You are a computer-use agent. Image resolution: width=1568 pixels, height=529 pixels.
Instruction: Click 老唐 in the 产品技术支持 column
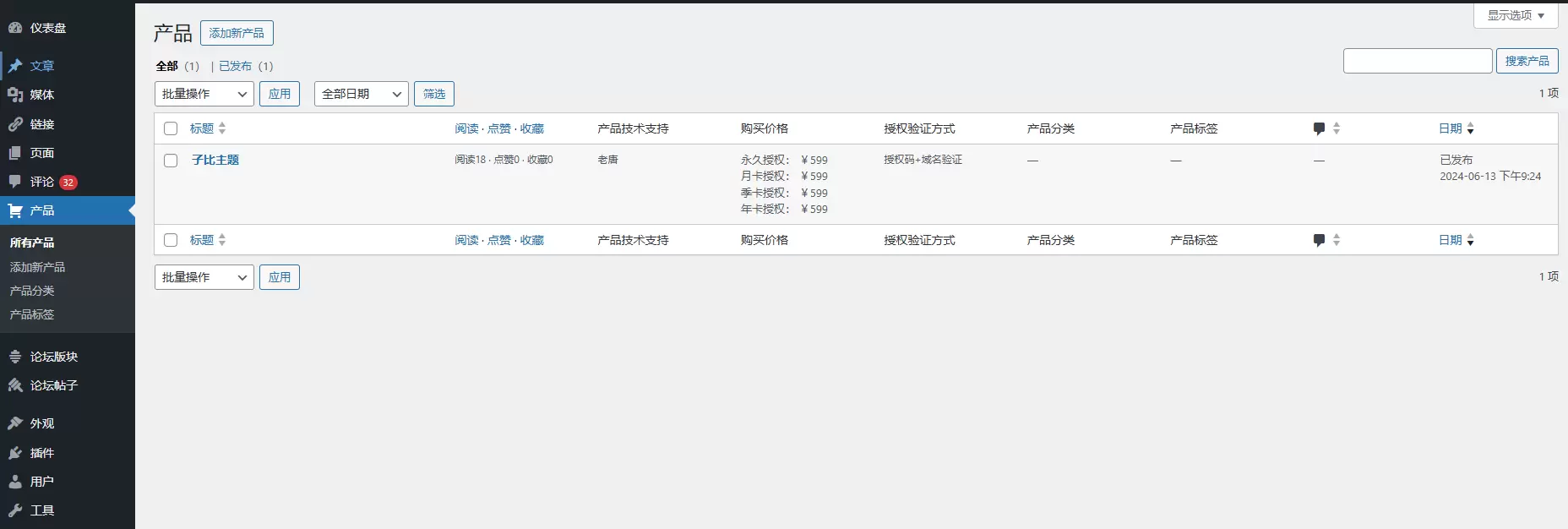pos(607,160)
